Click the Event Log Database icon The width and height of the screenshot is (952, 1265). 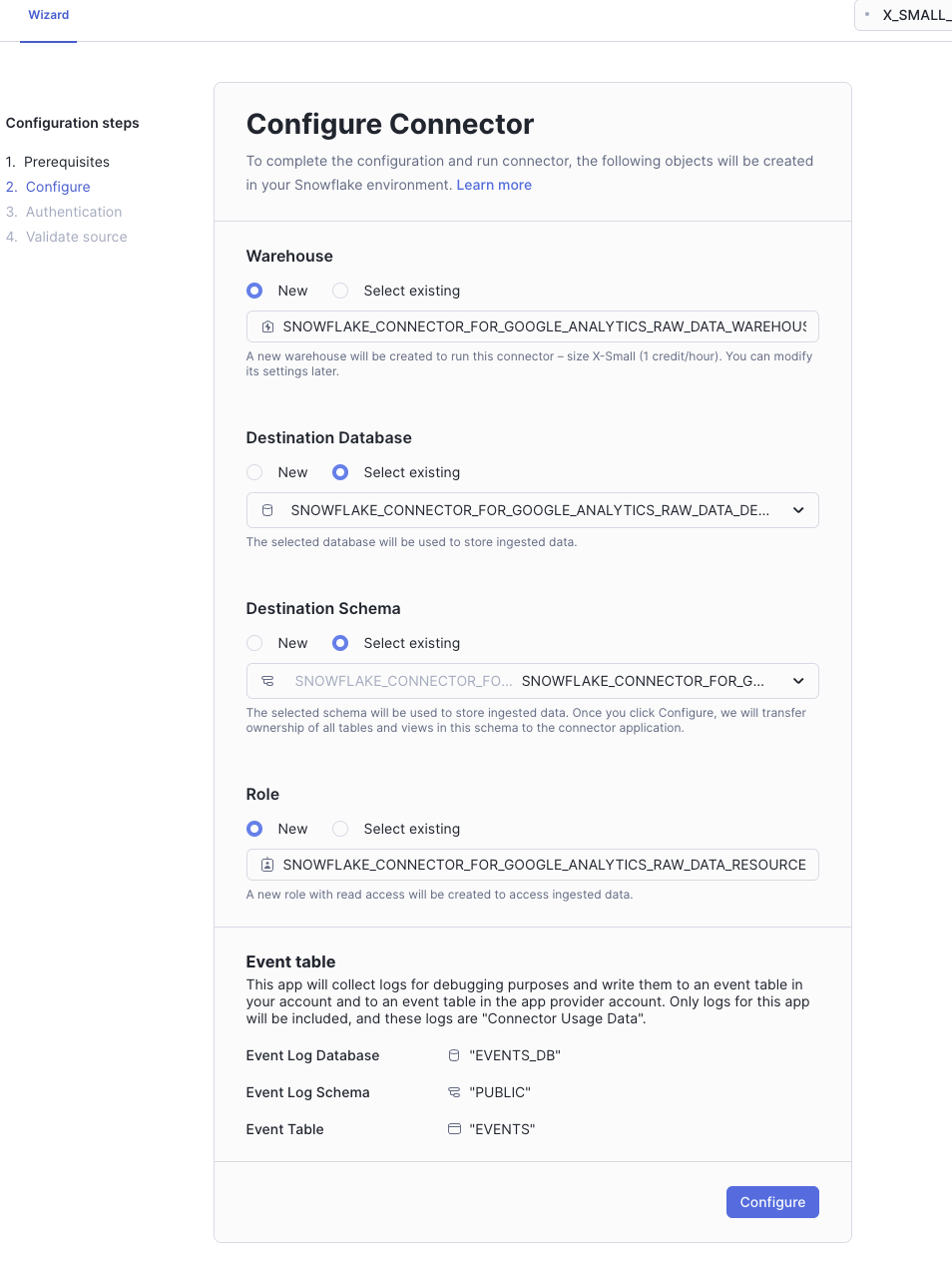coord(454,1055)
